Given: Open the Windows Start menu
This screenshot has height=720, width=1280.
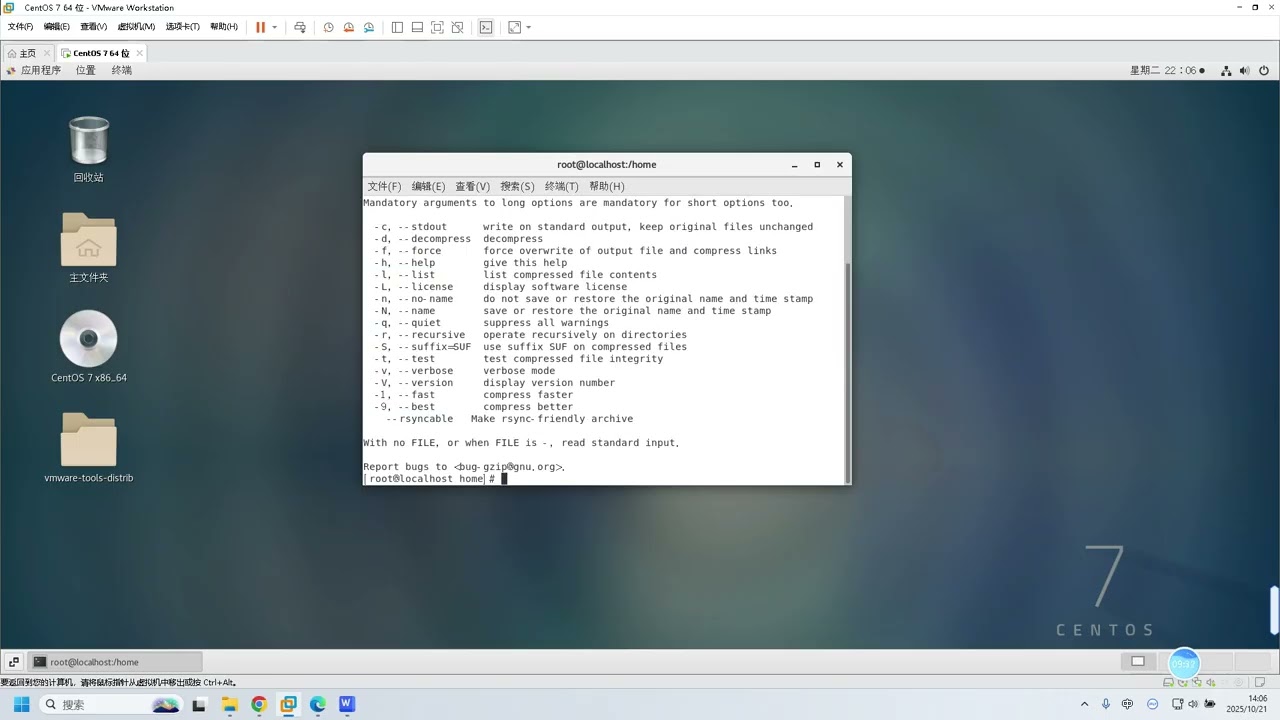Looking at the screenshot, I should pyautogui.click(x=21, y=704).
